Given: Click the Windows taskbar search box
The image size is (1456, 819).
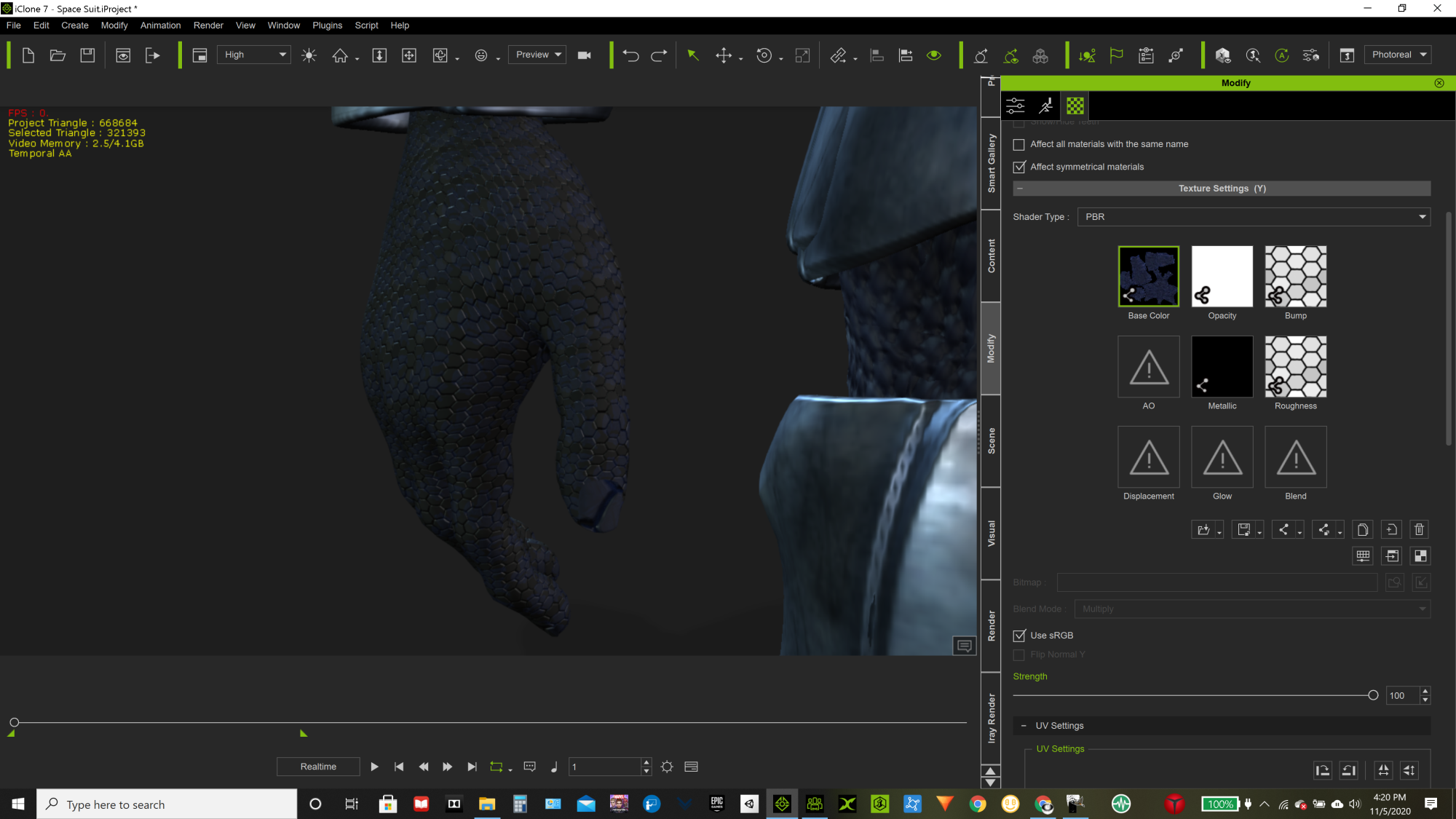Looking at the screenshot, I should [167, 804].
